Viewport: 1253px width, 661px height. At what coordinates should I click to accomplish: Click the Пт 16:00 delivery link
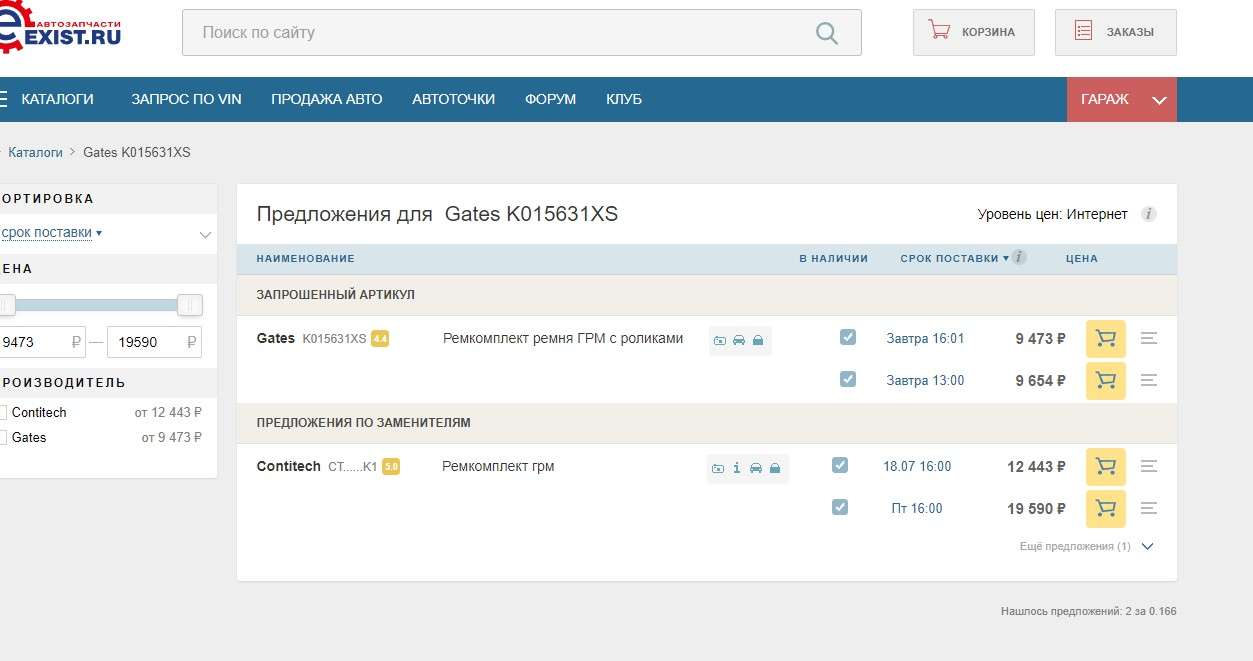[x=917, y=508]
